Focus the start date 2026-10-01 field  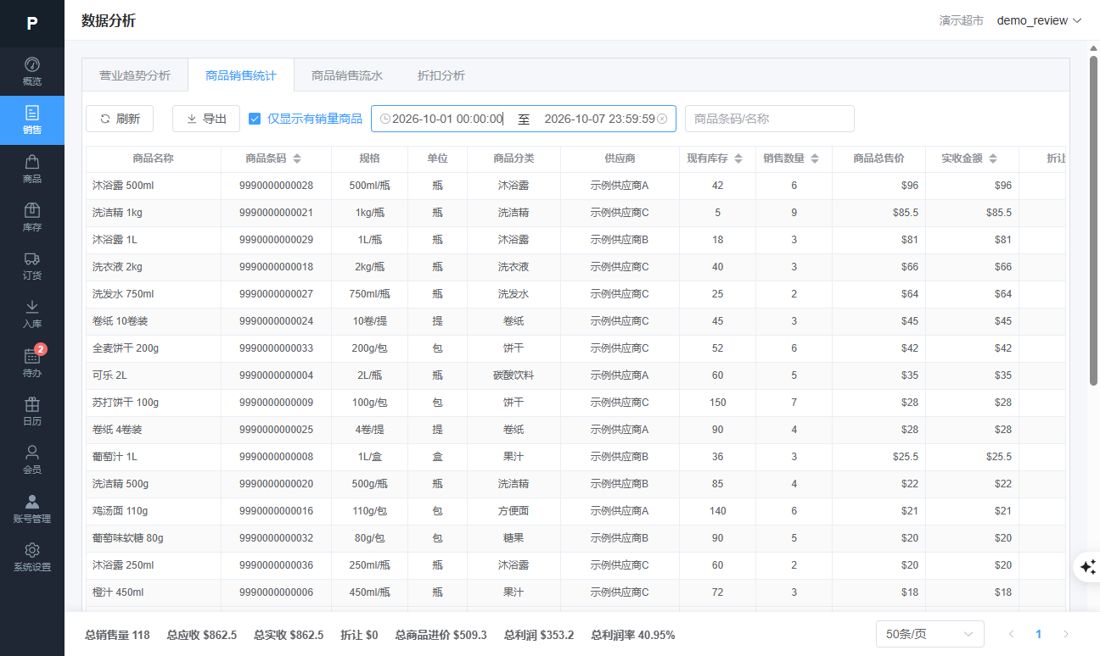tap(448, 119)
